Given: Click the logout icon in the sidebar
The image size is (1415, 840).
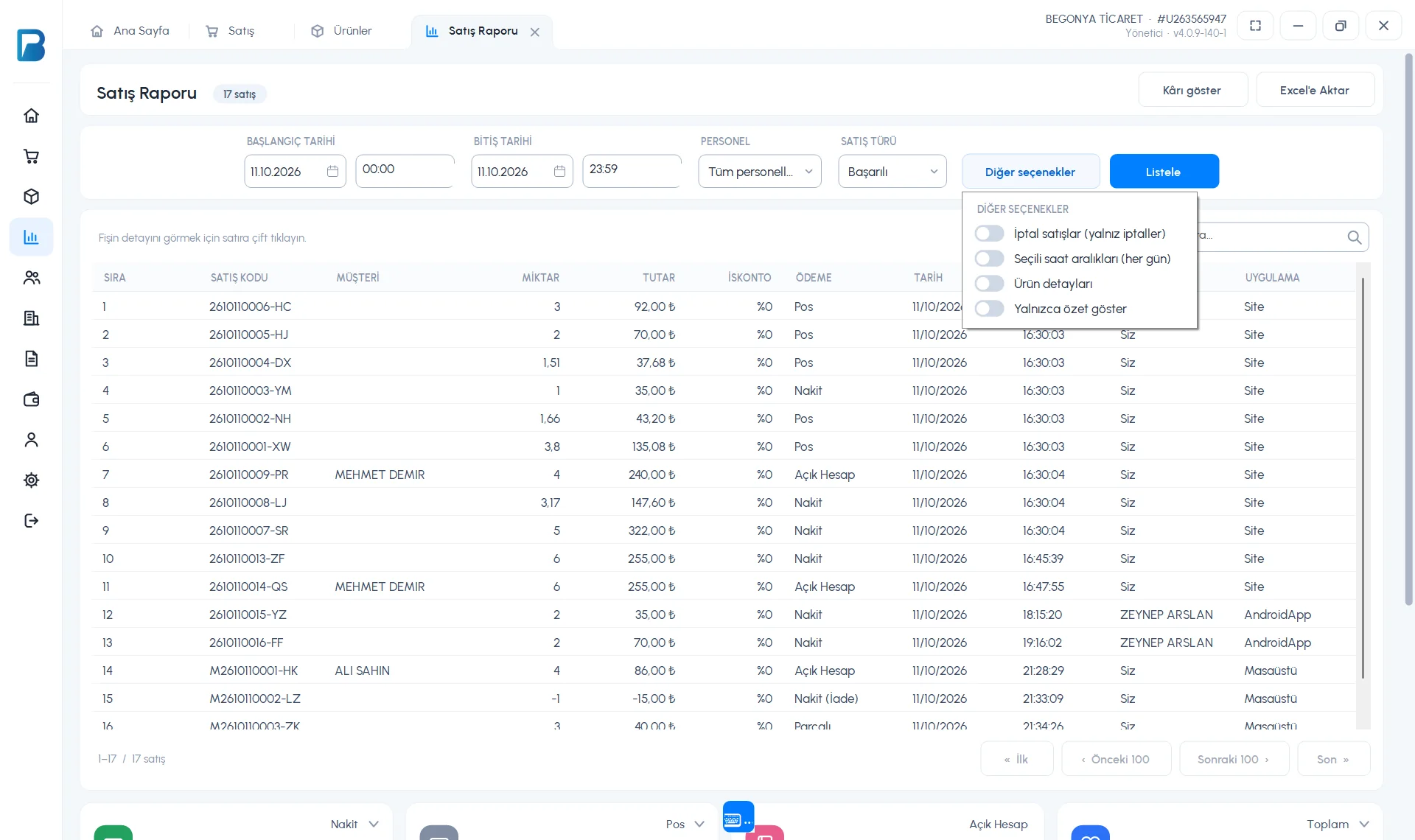Looking at the screenshot, I should pos(31,521).
